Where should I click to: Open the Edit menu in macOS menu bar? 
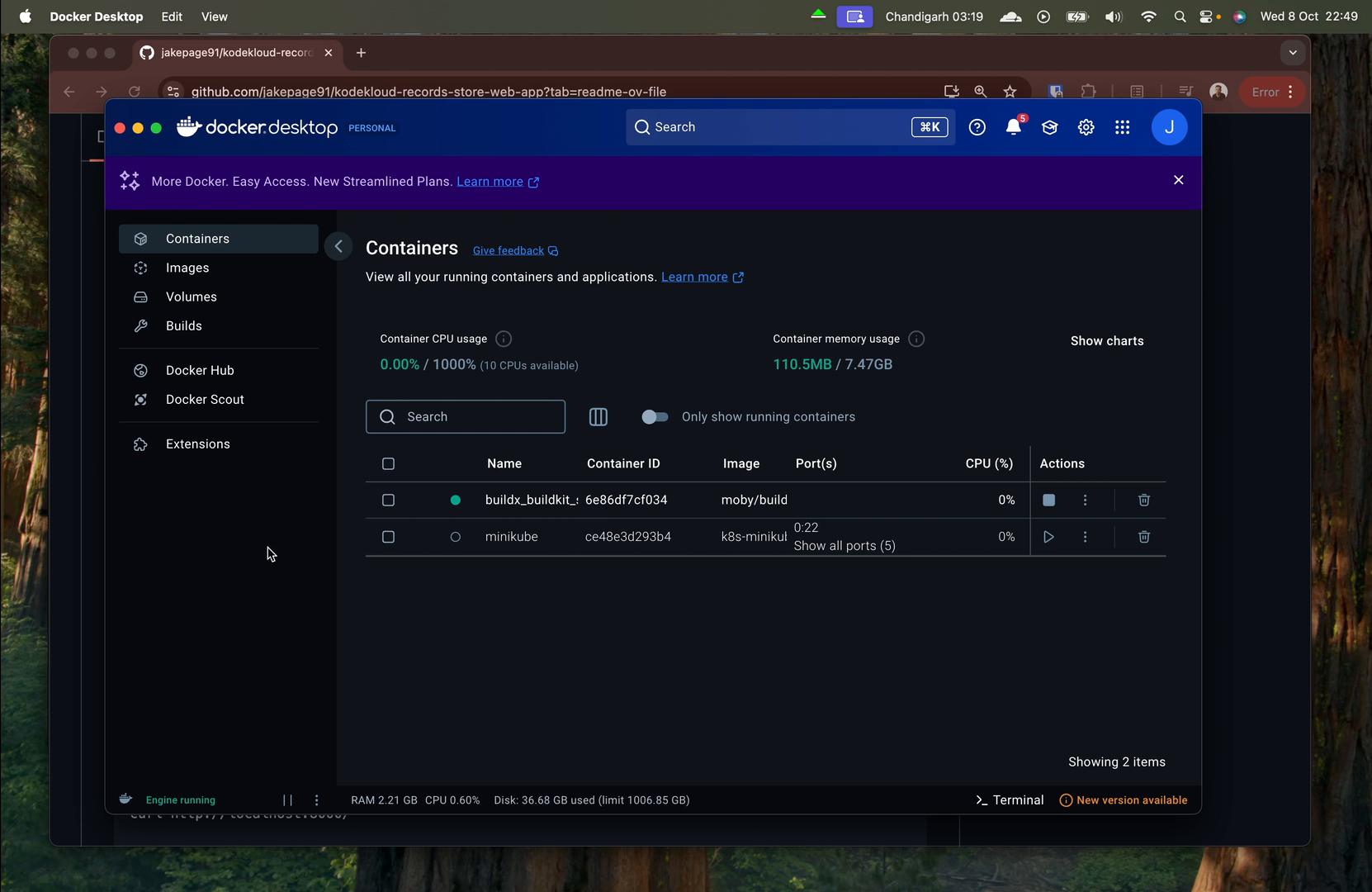pyautogui.click(x=172, y=17)
